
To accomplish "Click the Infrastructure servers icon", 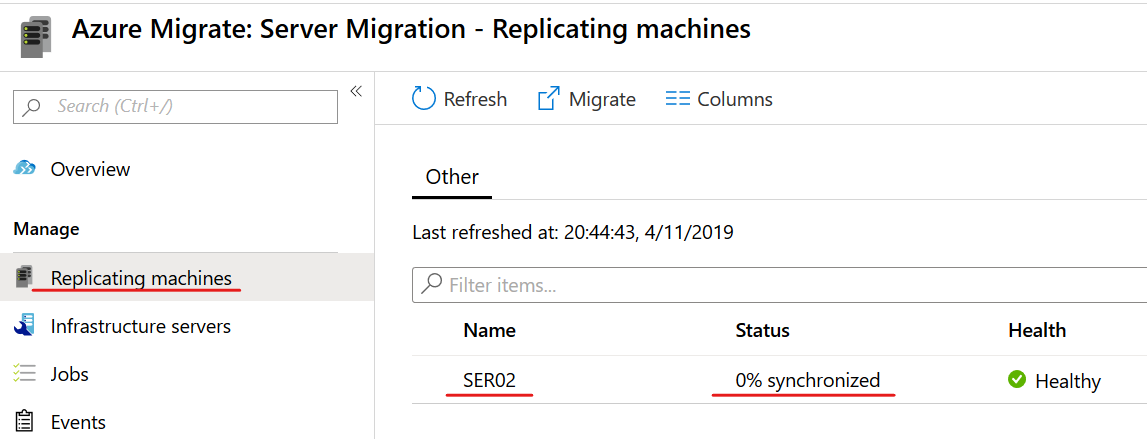I will (x=24, y=326).
